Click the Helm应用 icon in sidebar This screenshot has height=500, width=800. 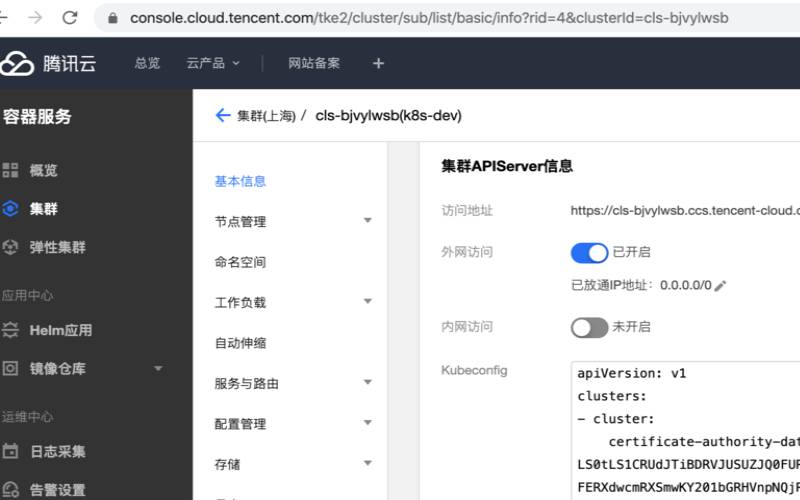[x=10, y=330]
